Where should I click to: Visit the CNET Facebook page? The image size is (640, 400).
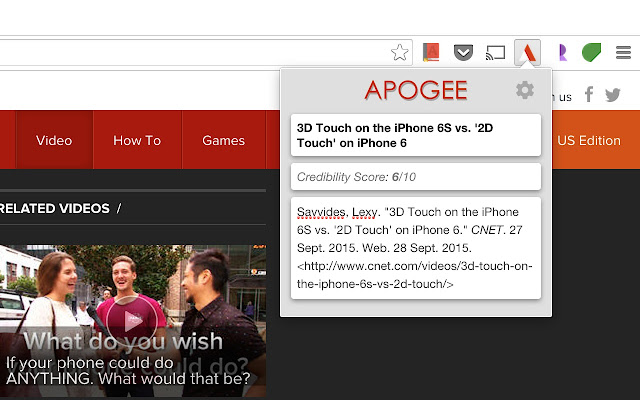[x=589, y=94]
